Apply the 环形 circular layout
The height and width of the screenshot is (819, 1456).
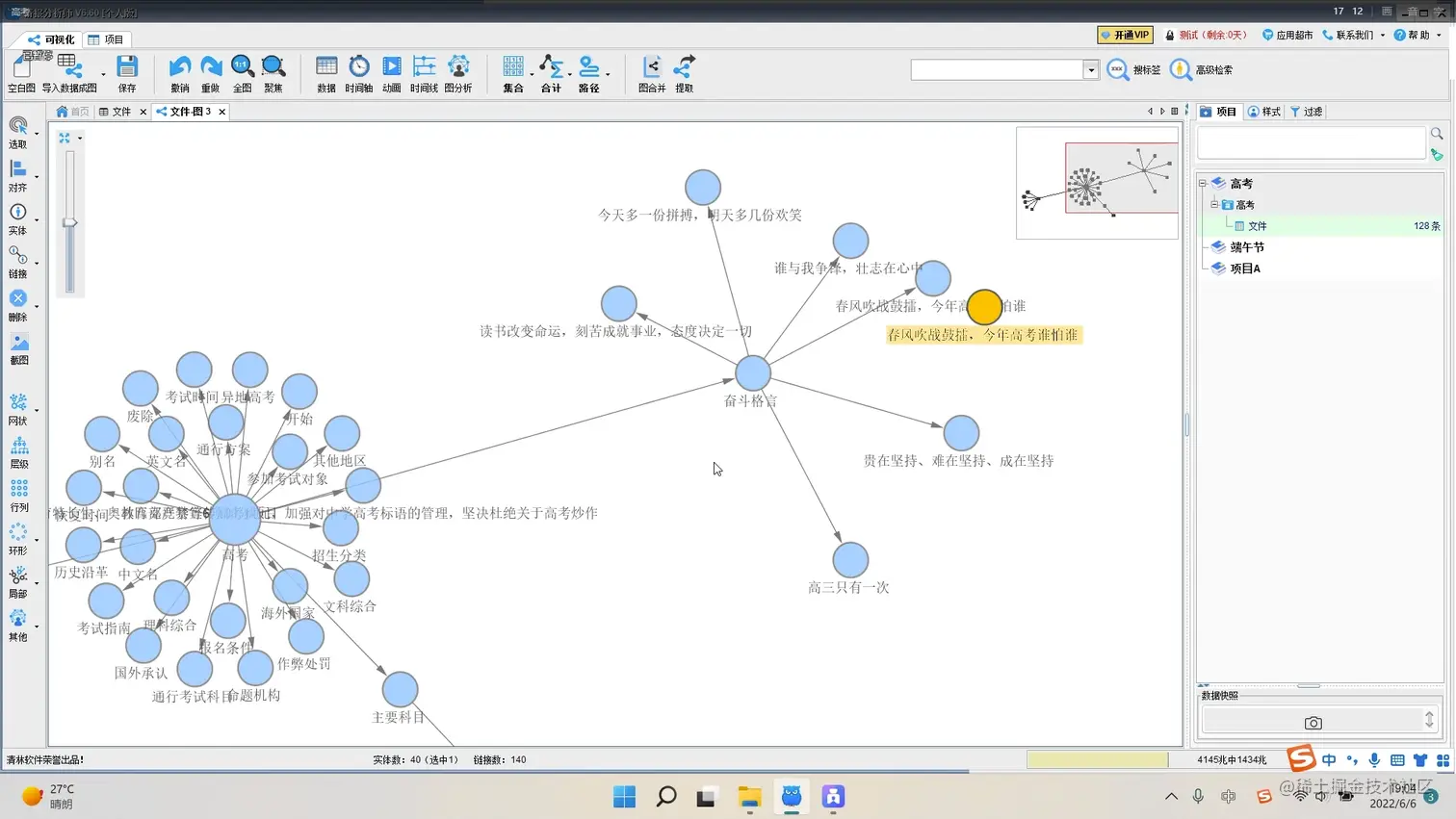click(18, 539)
